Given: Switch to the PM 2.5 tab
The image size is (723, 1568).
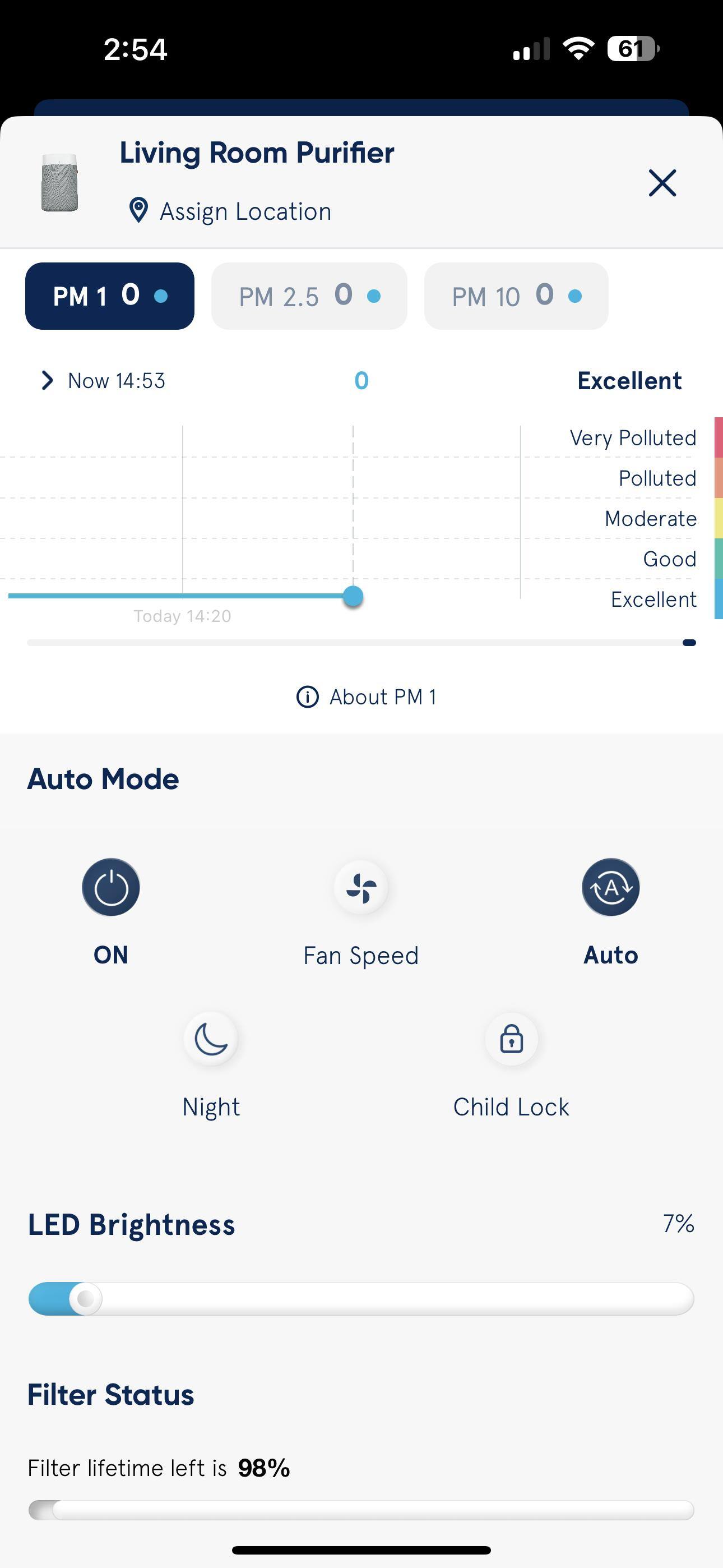Looking at the screenshot, I should [309, 296].
